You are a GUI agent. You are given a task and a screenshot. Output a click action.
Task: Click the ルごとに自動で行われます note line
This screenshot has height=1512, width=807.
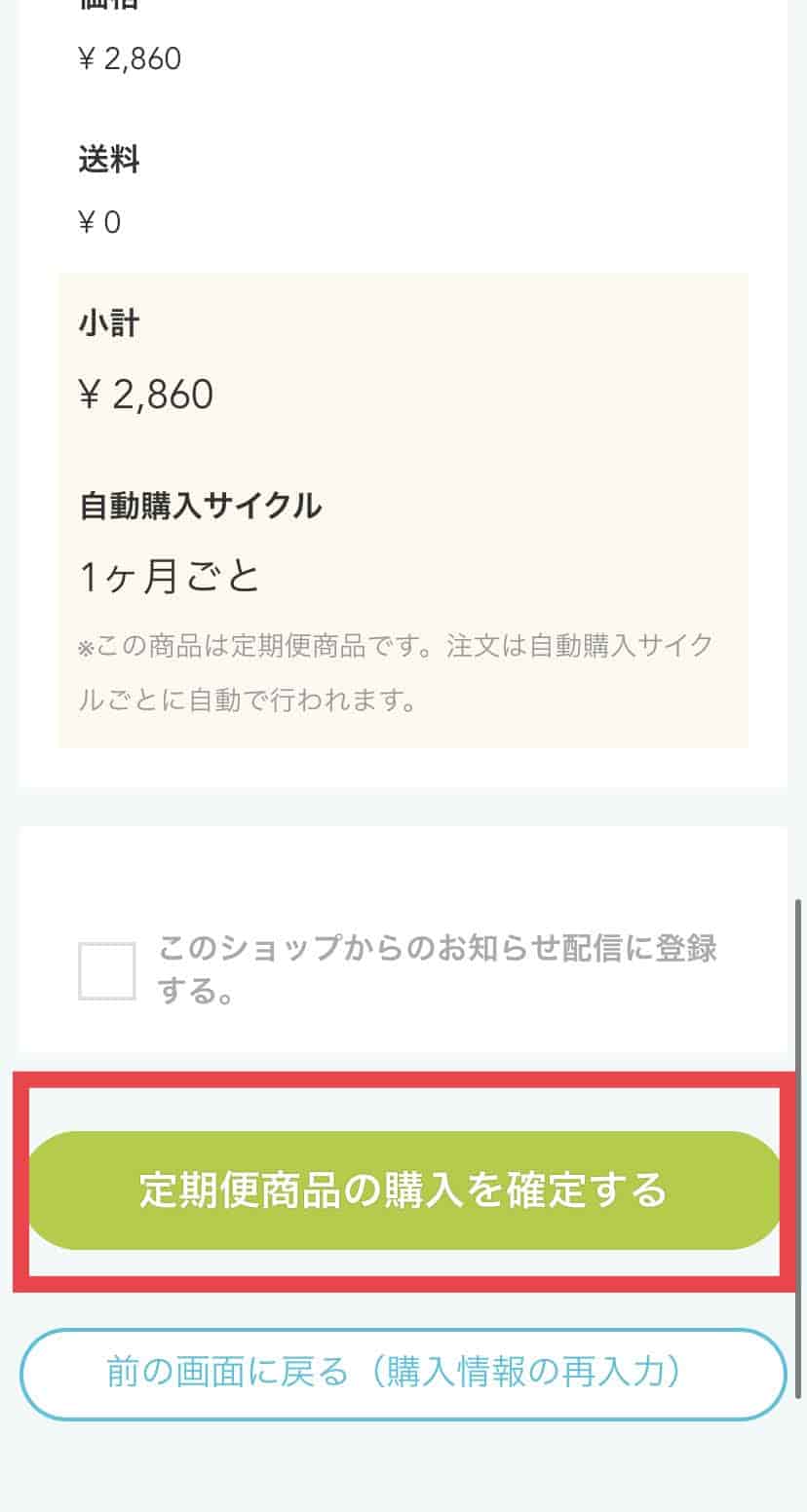(248, 700)
